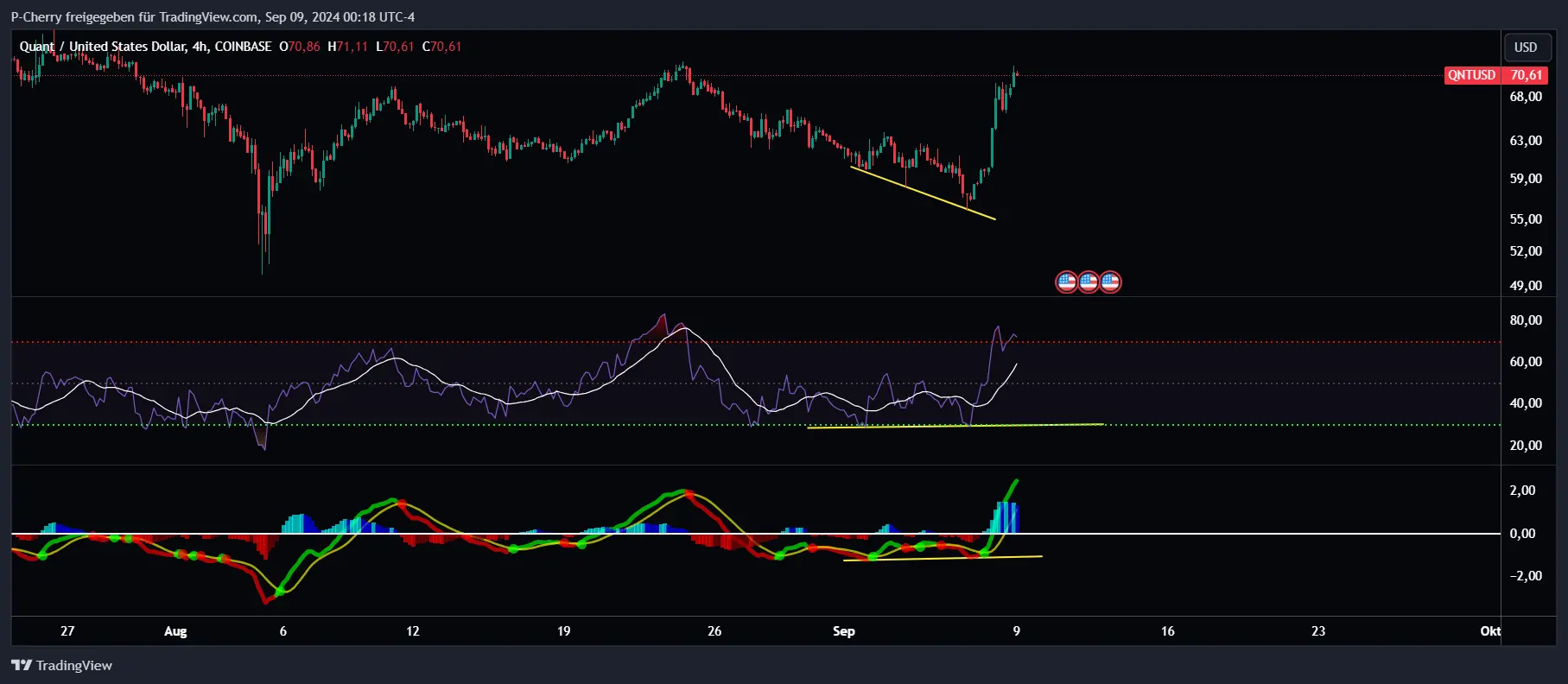Click the 40,00 RSI axis label
This screenshot has height=684, width=1568.
(x=1526, y=403)
